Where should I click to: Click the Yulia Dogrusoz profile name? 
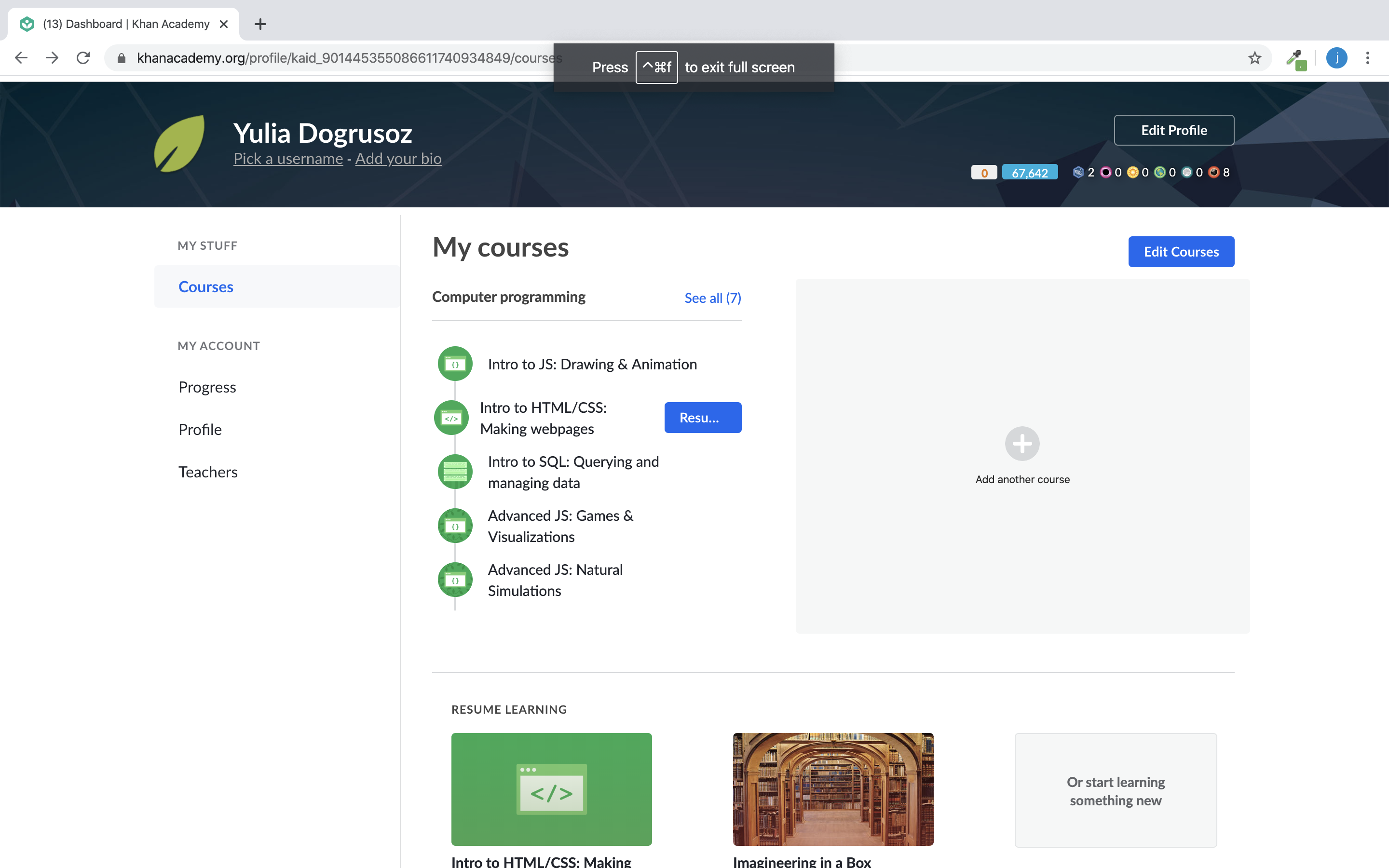[x=323, y=133]
